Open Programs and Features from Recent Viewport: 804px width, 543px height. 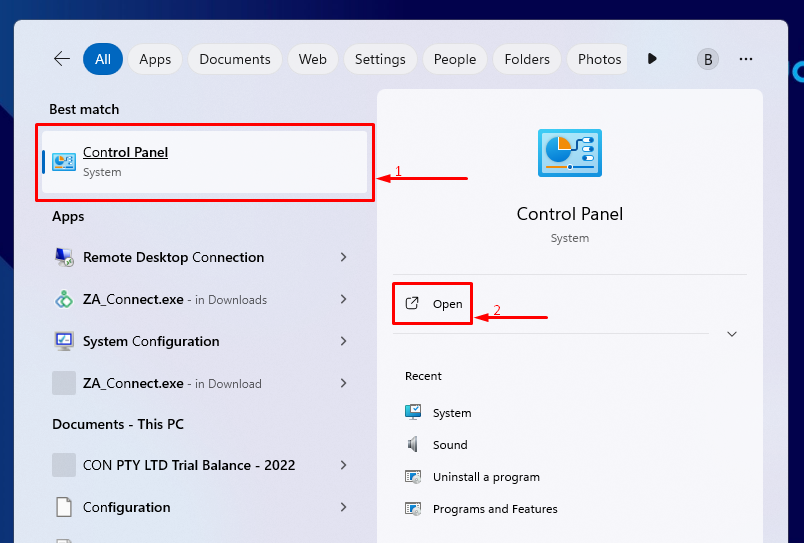(495, 509)
